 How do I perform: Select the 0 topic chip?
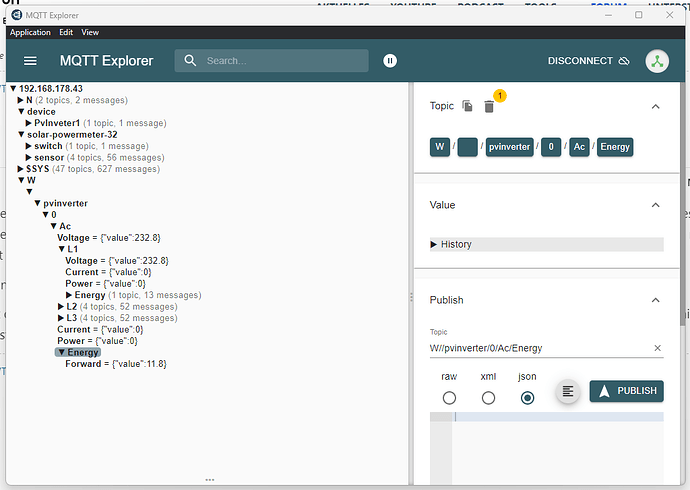tap(551, 147)
